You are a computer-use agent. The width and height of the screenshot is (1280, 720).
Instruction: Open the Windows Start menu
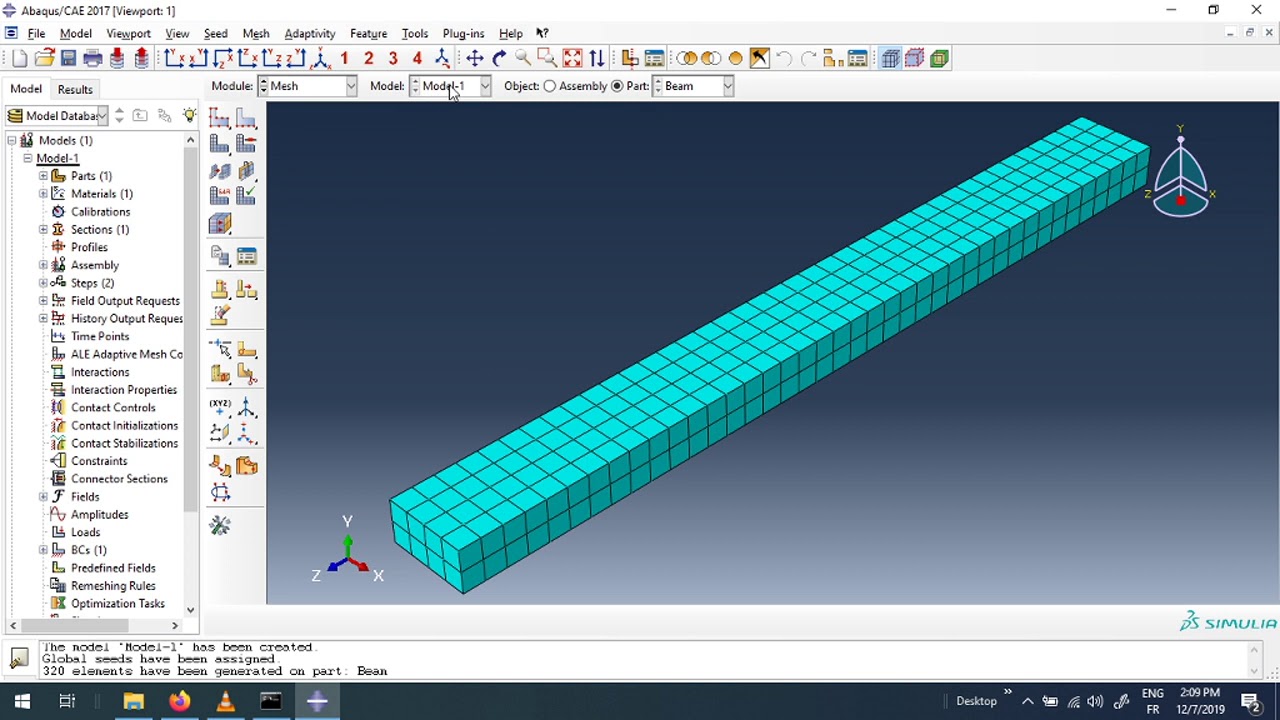coord(22,701)
